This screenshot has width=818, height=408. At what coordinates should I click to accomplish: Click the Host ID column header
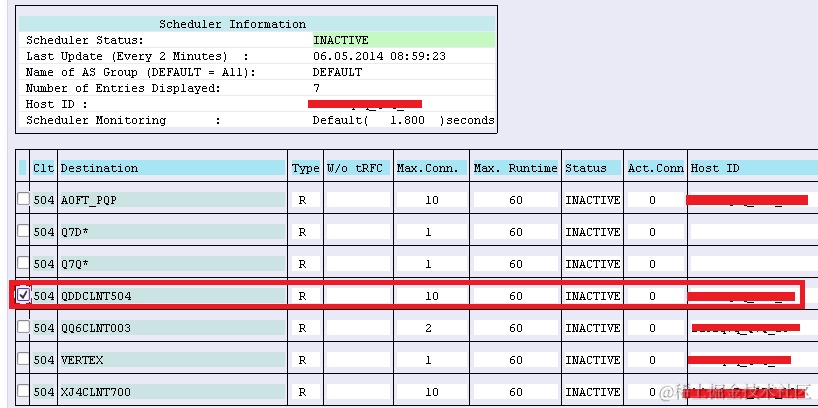coord(753,168)
